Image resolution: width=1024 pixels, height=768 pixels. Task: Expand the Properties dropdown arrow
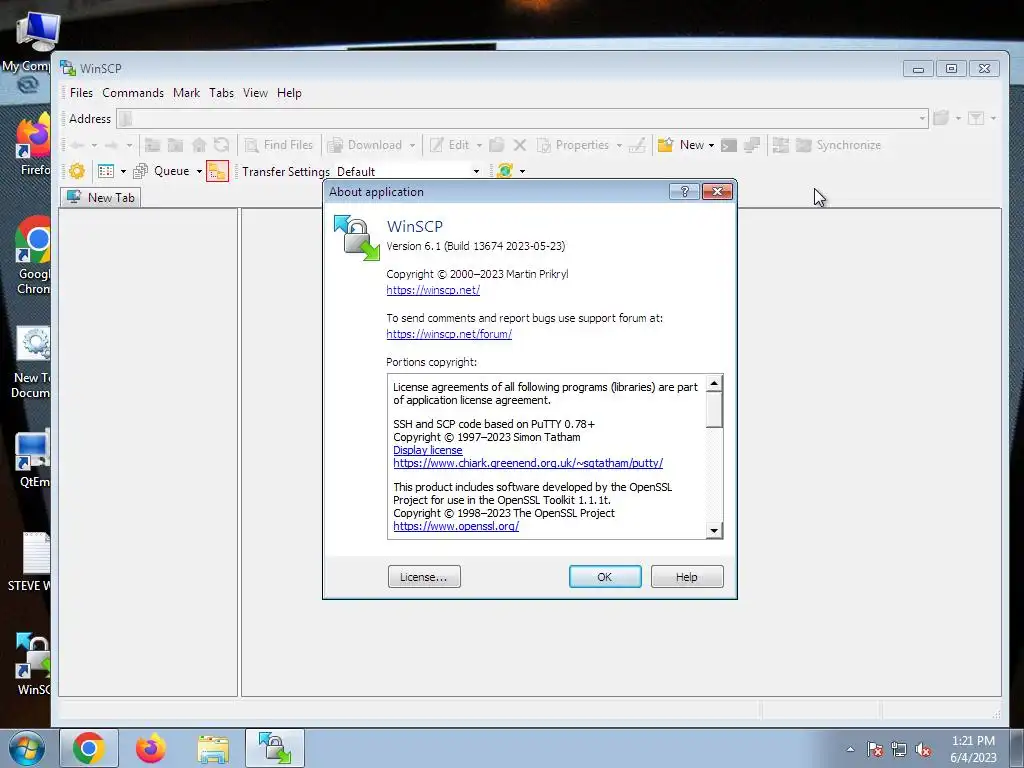[619, 145]
